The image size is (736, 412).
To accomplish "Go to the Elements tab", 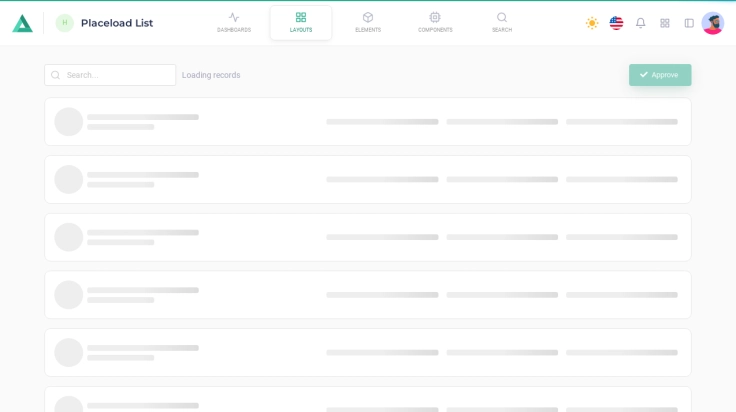I will click(x=368, y=22).
